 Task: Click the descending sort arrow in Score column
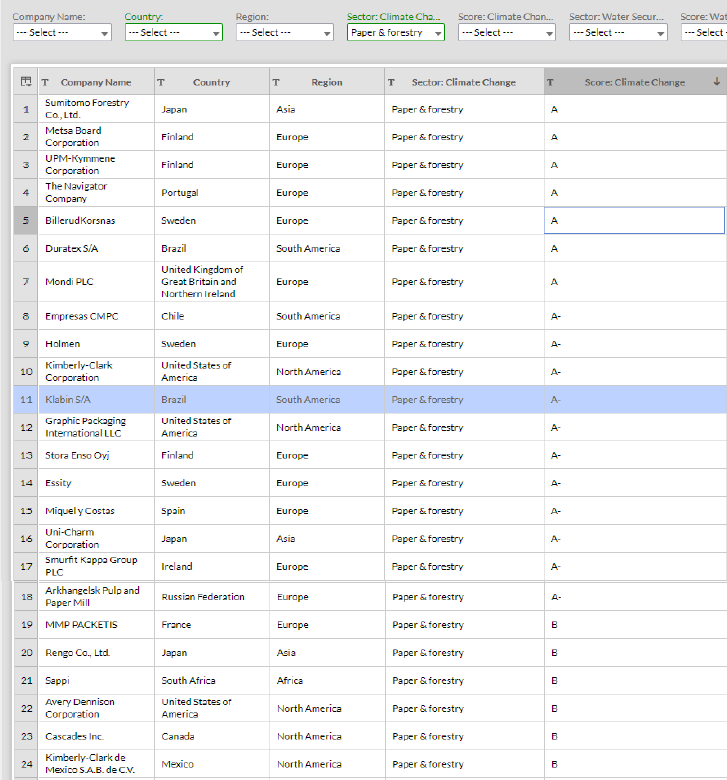coord(717,82)
